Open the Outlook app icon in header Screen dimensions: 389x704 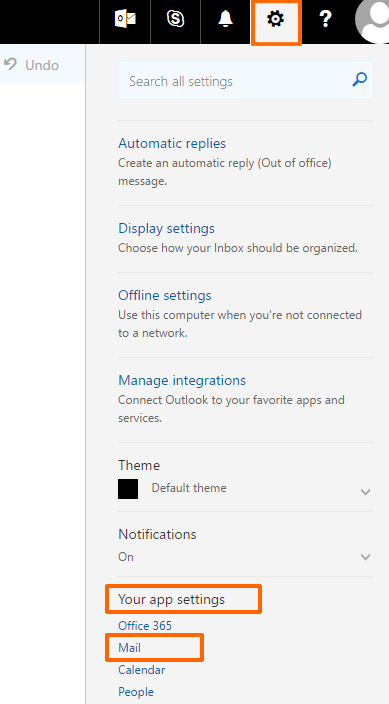tap(125, 20)
